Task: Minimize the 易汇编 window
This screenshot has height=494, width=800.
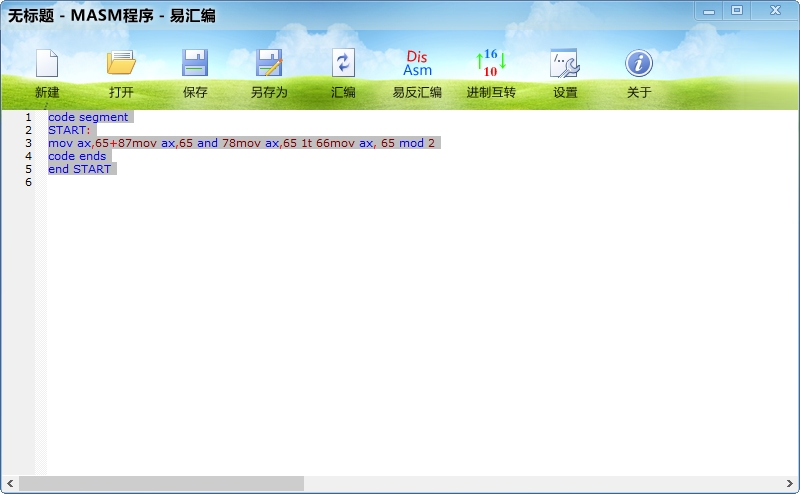Action: [709, 11]
